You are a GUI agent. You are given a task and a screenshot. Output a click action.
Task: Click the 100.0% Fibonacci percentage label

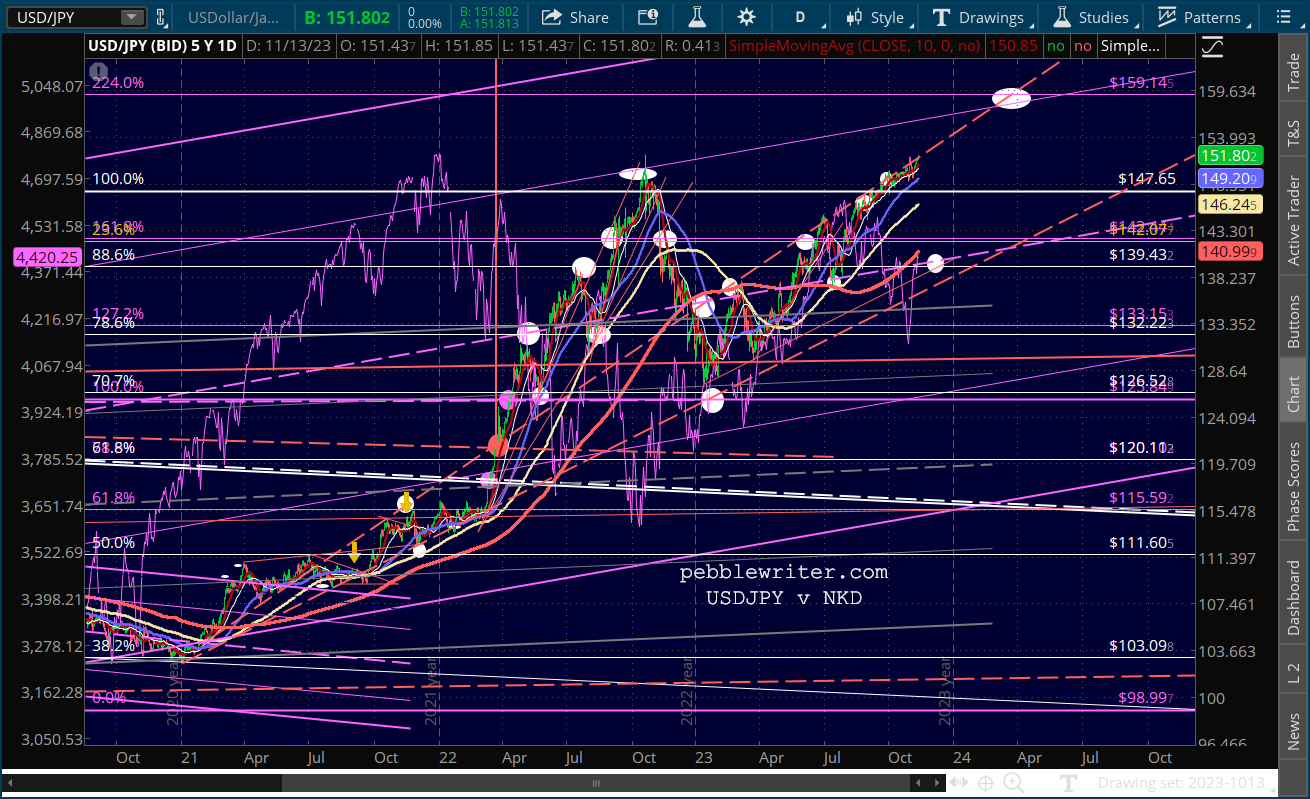[118, 179]
